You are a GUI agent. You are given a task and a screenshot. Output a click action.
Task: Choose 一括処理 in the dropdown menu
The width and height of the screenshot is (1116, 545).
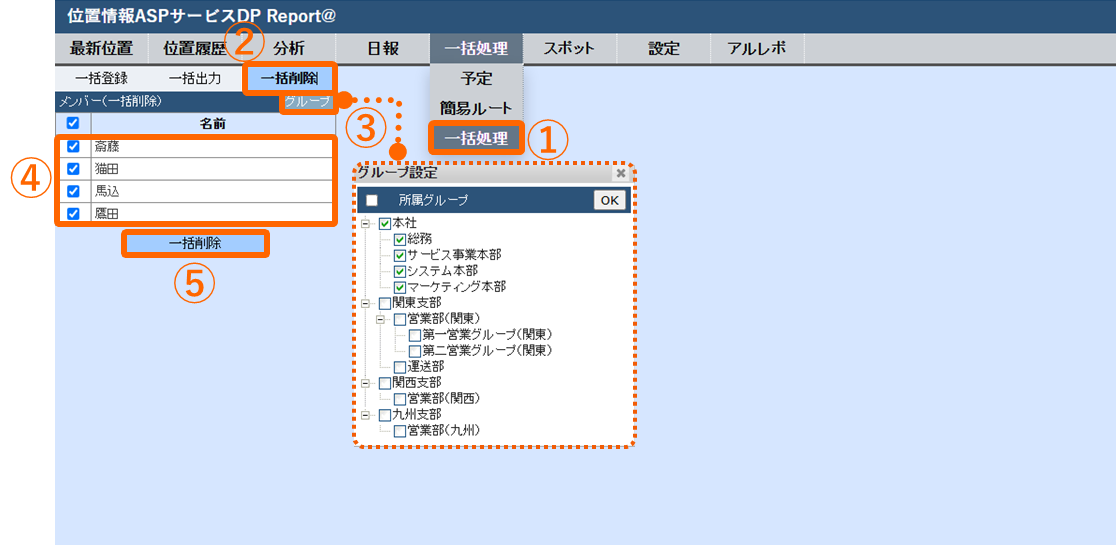pyautogui.click(x=476, y=138)
